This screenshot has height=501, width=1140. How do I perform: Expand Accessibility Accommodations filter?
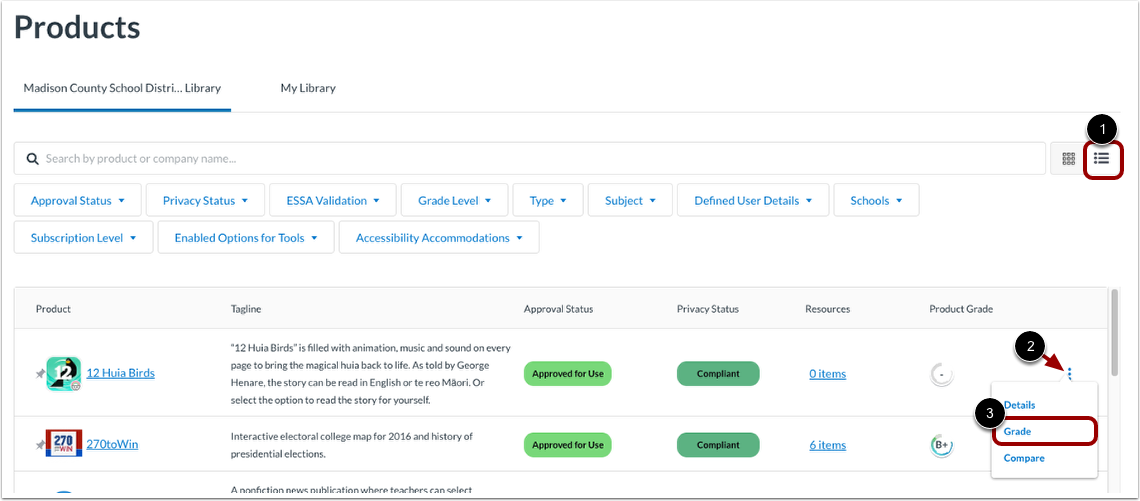coord(439,238)
